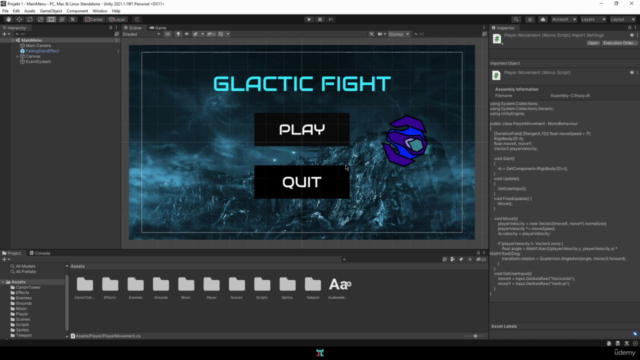Screen dimensions: 640x360
Task: Toggle the Inspector lock icon
Action: (629, 28)
